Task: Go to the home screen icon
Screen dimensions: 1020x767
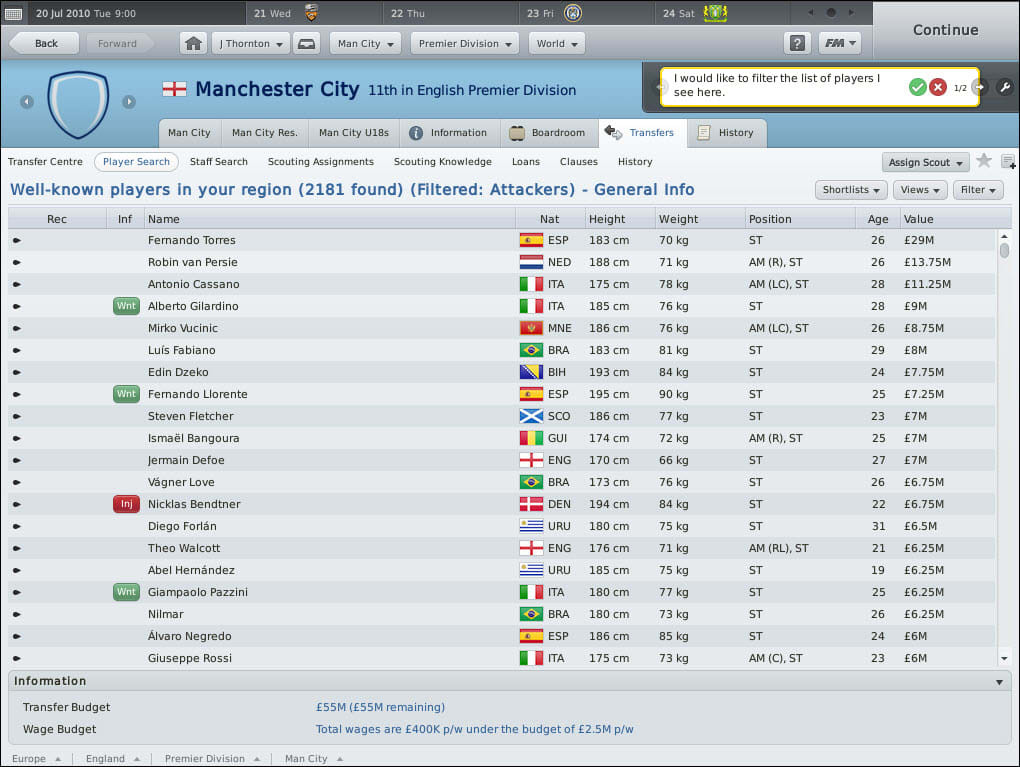Action: pyautogui.click(x=193, y=44)
